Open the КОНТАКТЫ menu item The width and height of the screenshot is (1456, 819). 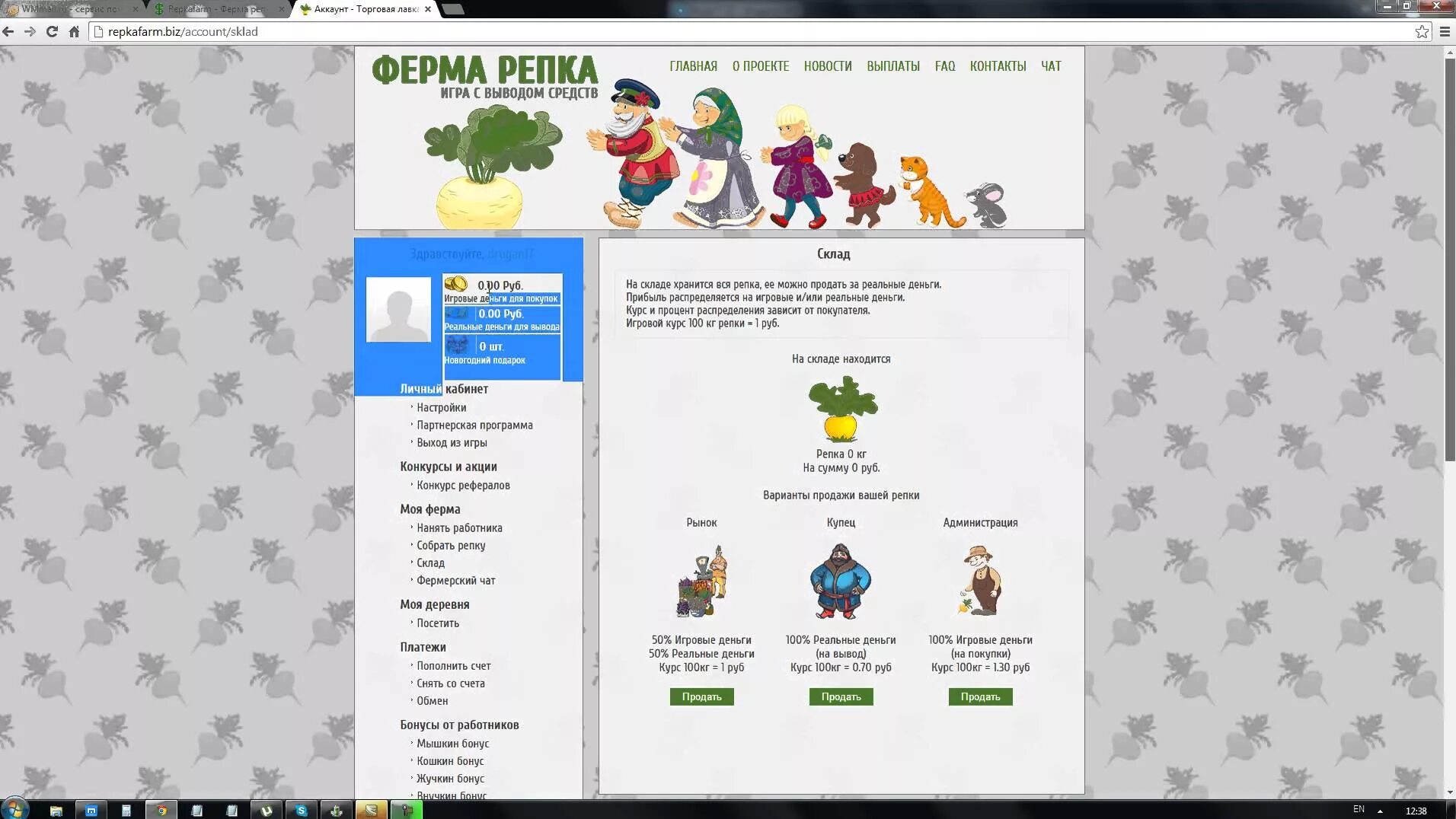pos(998,66)
